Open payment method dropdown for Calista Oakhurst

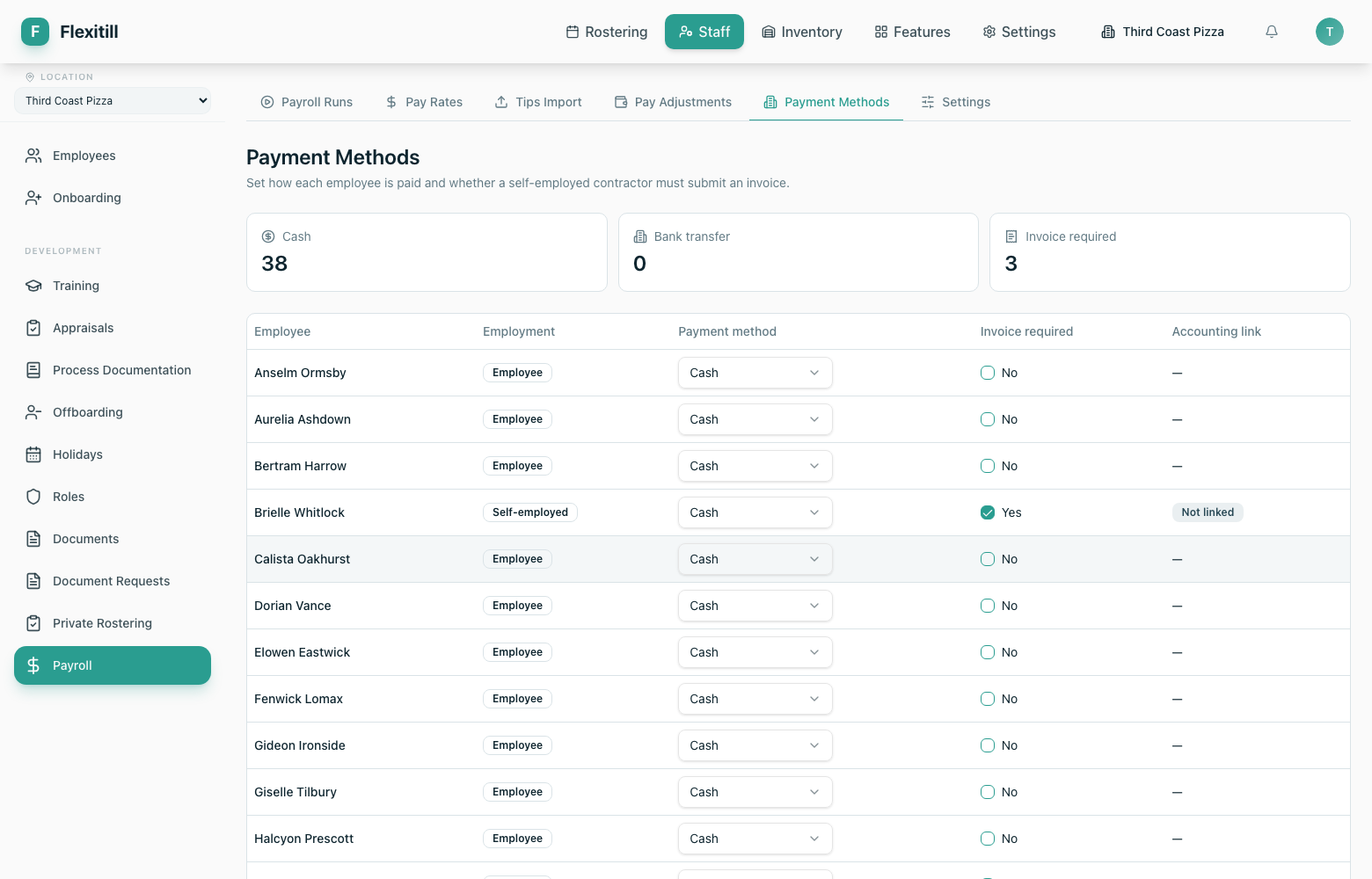pos(755,559)
